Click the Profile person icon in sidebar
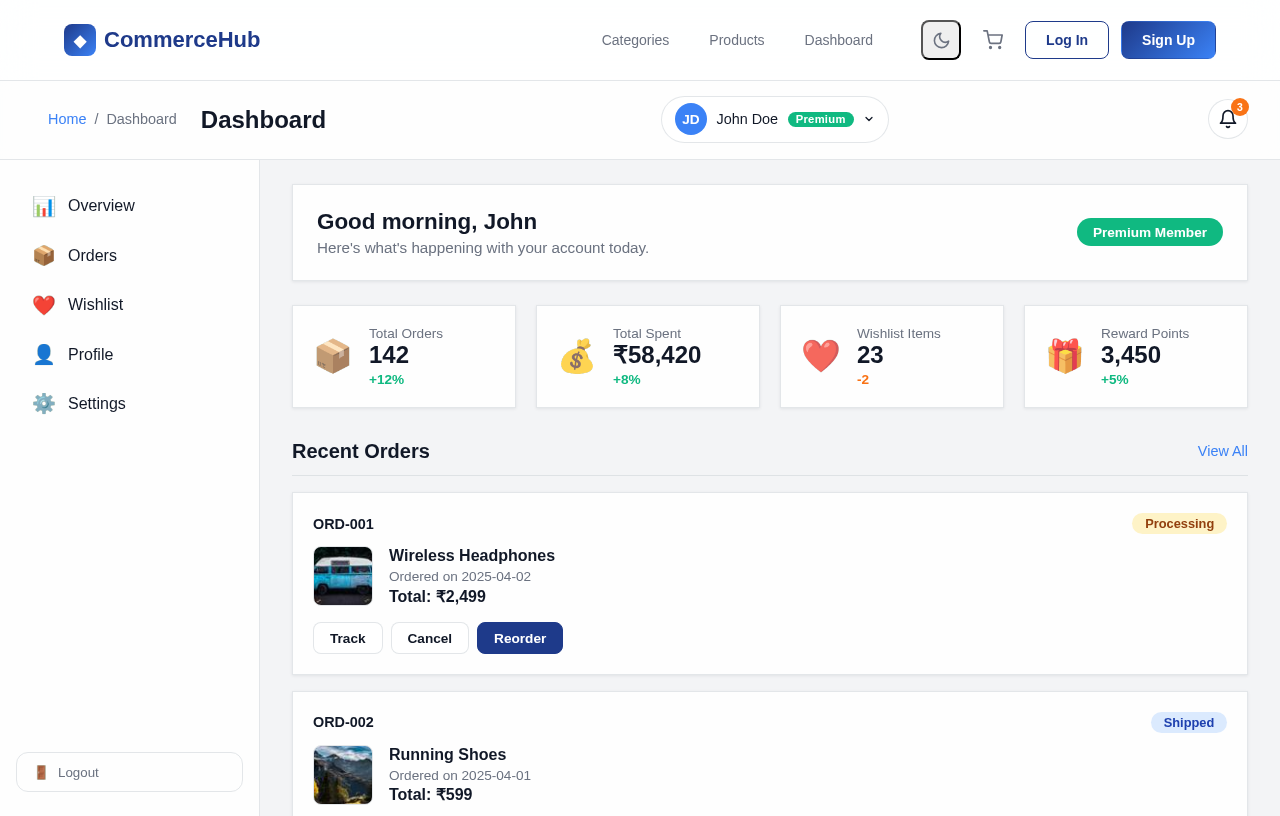The image size is (1280, 816). click(x=44, y=355)
